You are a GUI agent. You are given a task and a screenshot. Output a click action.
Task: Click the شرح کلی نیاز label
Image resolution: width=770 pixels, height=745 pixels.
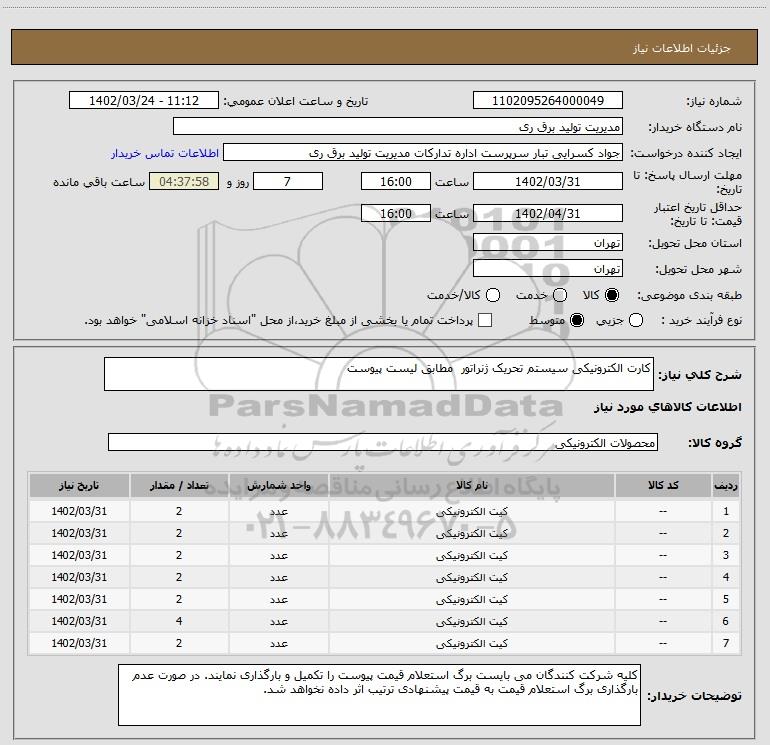(699, 376)
